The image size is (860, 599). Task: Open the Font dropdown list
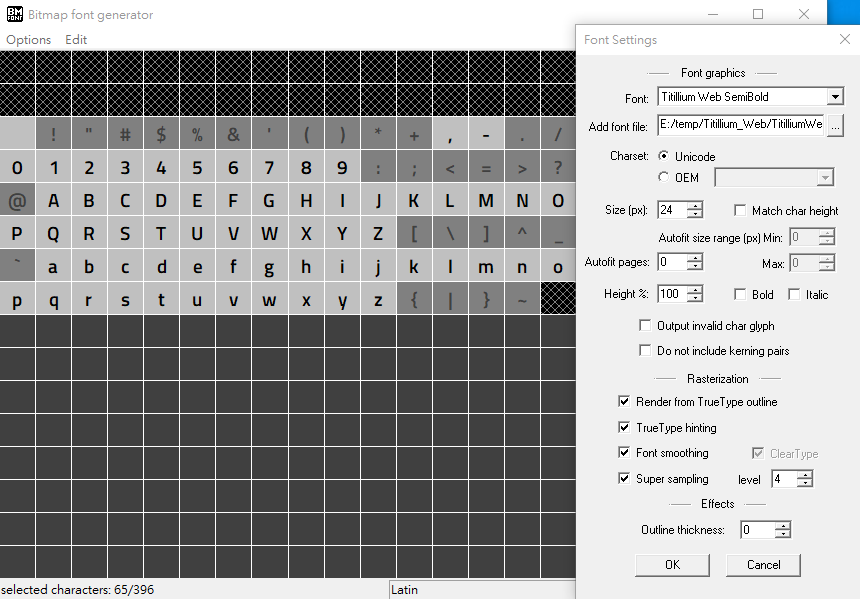(x=835, y=97)
